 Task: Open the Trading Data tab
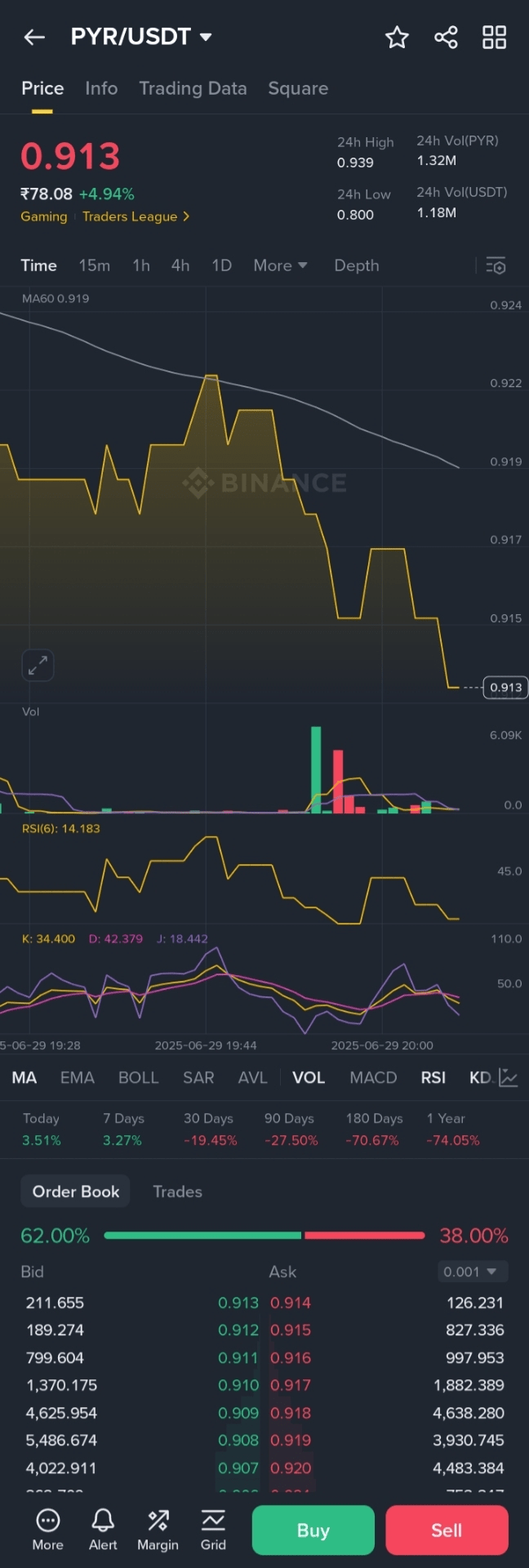click(193, 88)
